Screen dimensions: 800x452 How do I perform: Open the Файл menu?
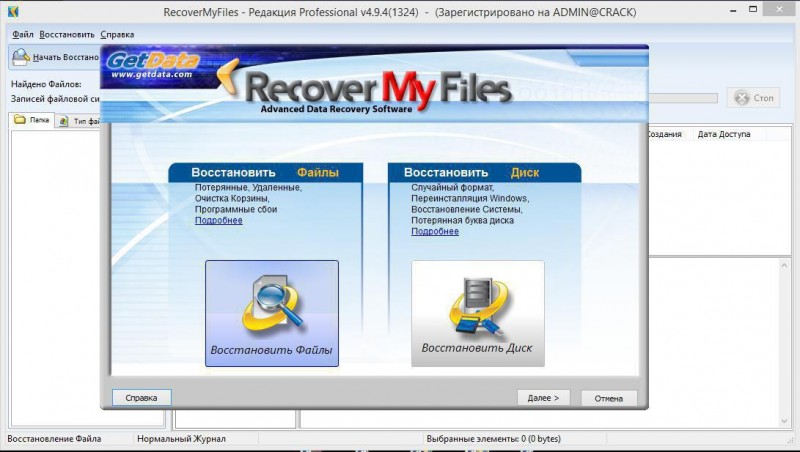pos(22,34)
